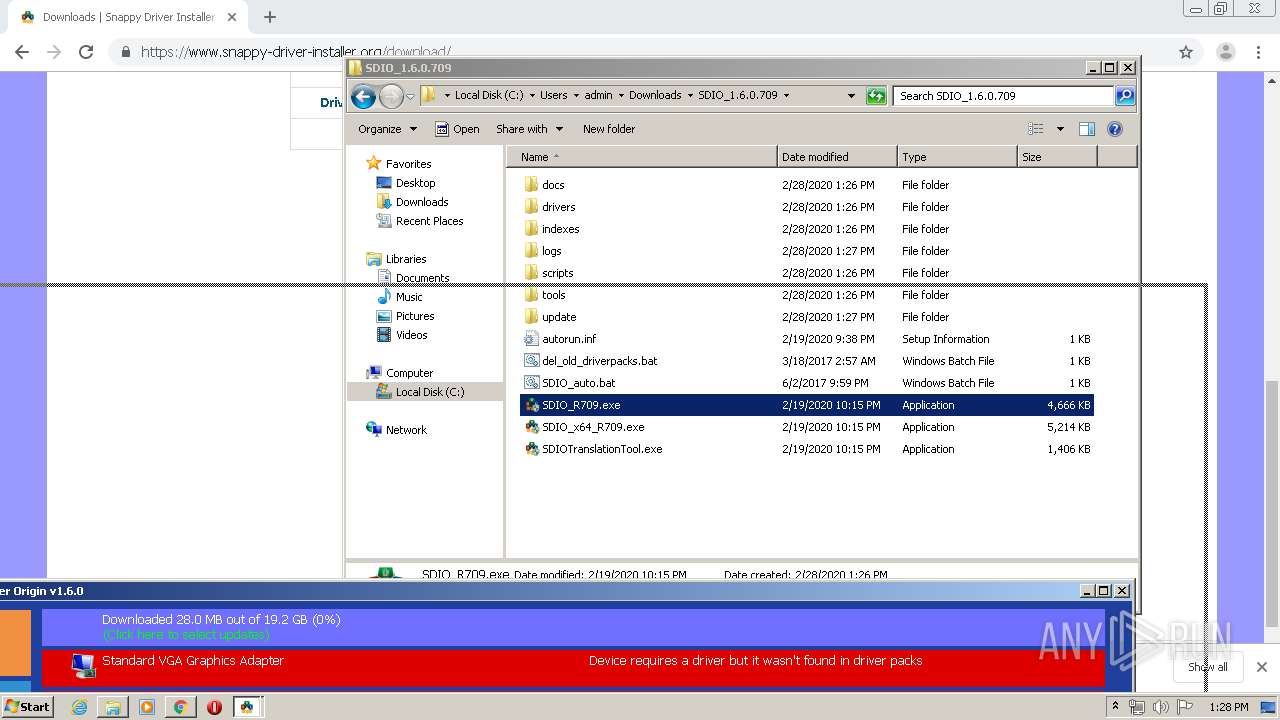Toggle the preview pane icon

(x=1087, y=129)
